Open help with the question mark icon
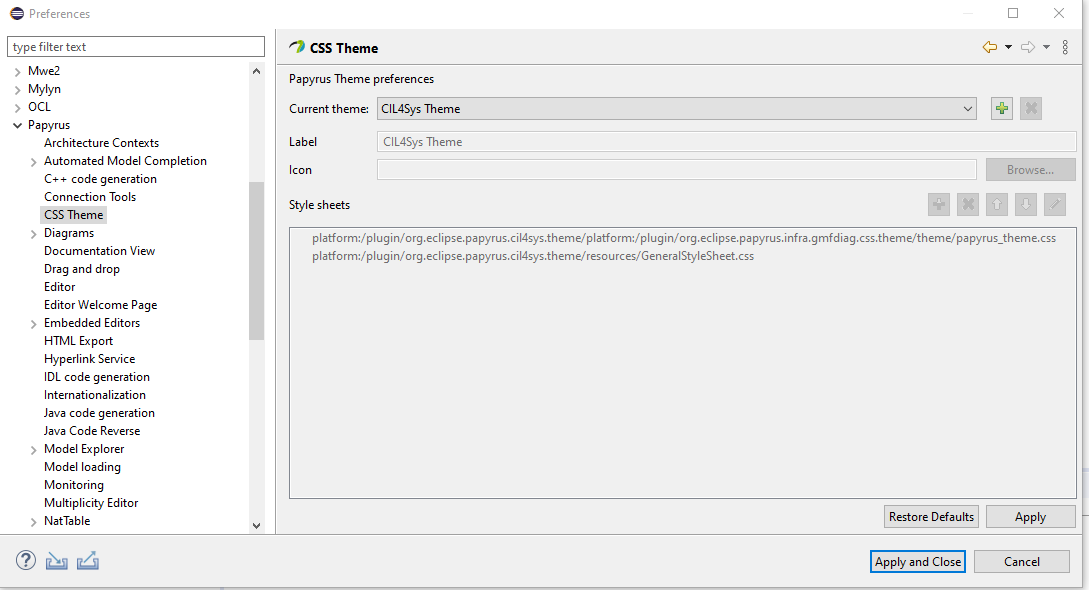 (x=26, y=560)
